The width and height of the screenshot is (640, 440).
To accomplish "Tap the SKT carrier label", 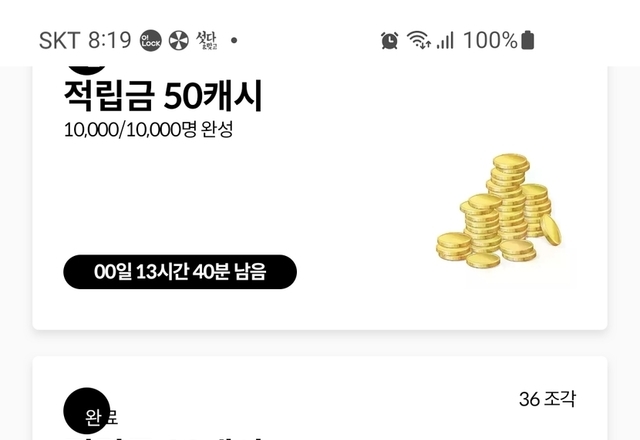I will [59, 40].
